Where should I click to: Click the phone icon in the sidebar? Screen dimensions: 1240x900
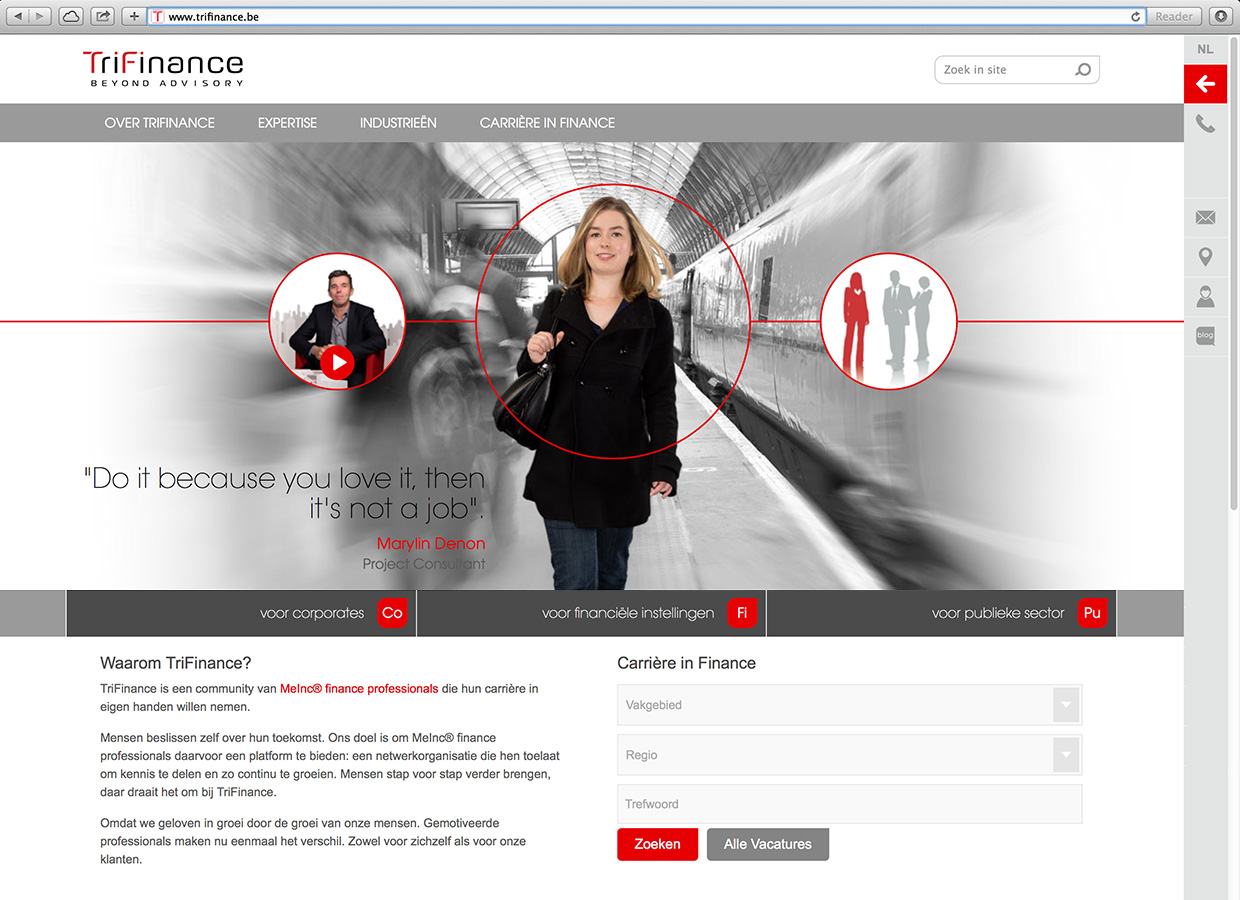1205,124
